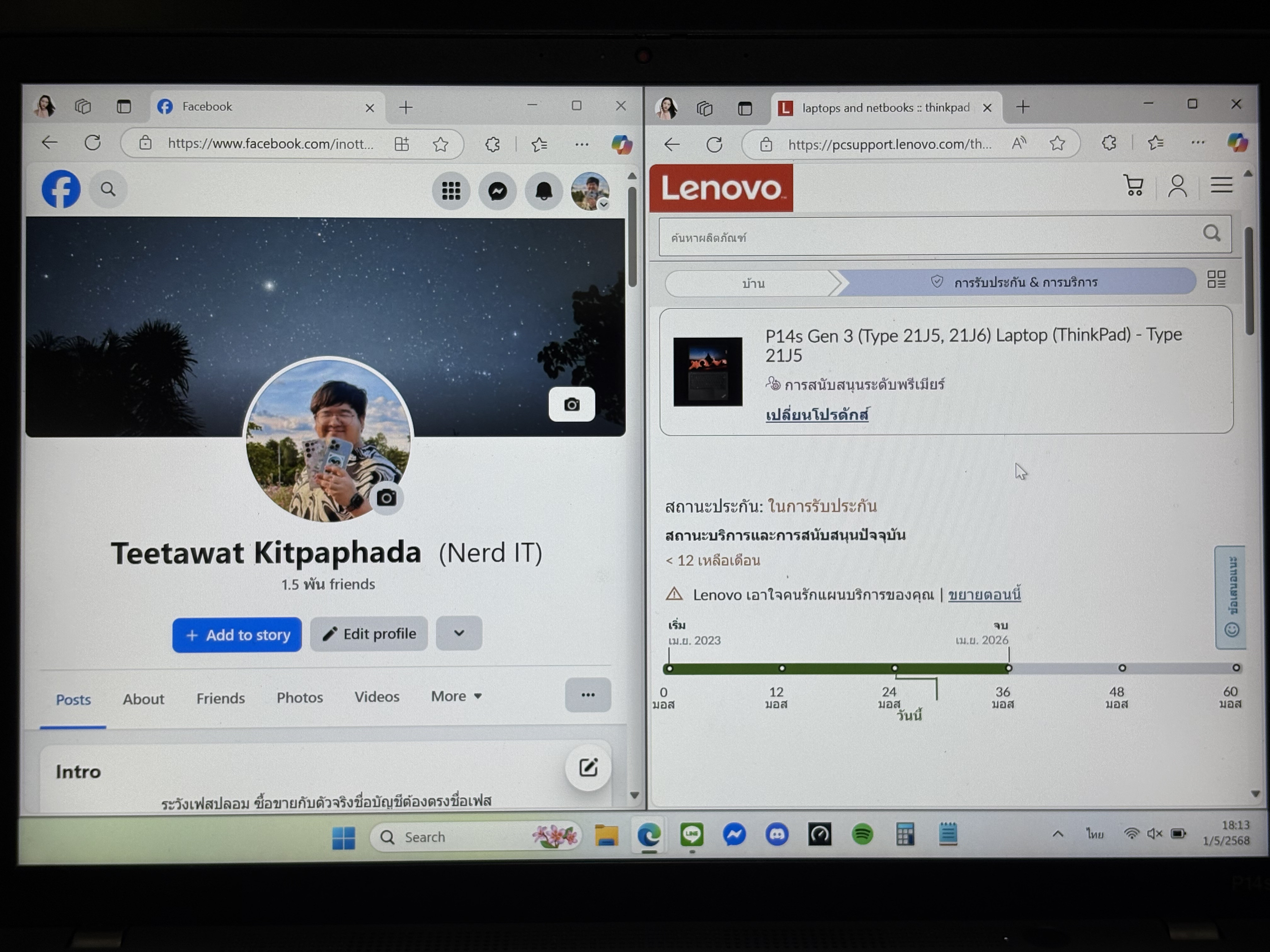Open Messenger icon in Facebook header

[498, 190]
